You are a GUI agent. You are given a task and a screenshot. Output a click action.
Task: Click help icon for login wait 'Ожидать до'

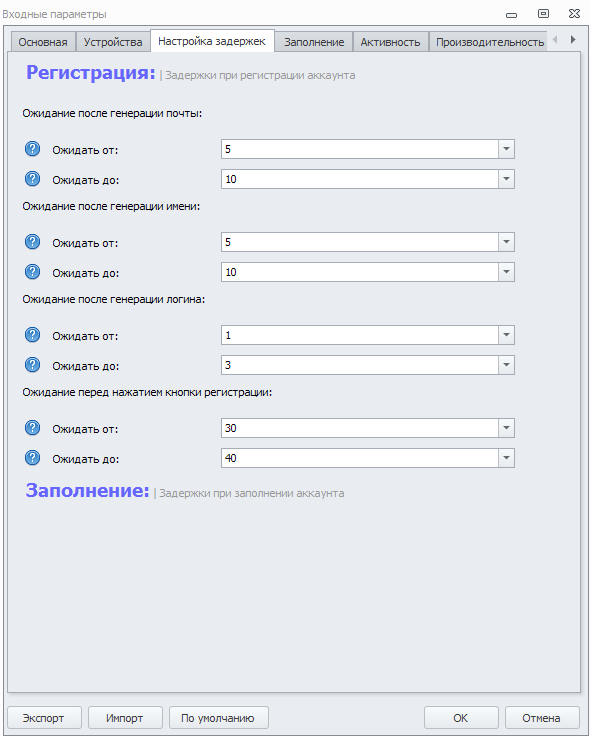(x=32, y=365)
